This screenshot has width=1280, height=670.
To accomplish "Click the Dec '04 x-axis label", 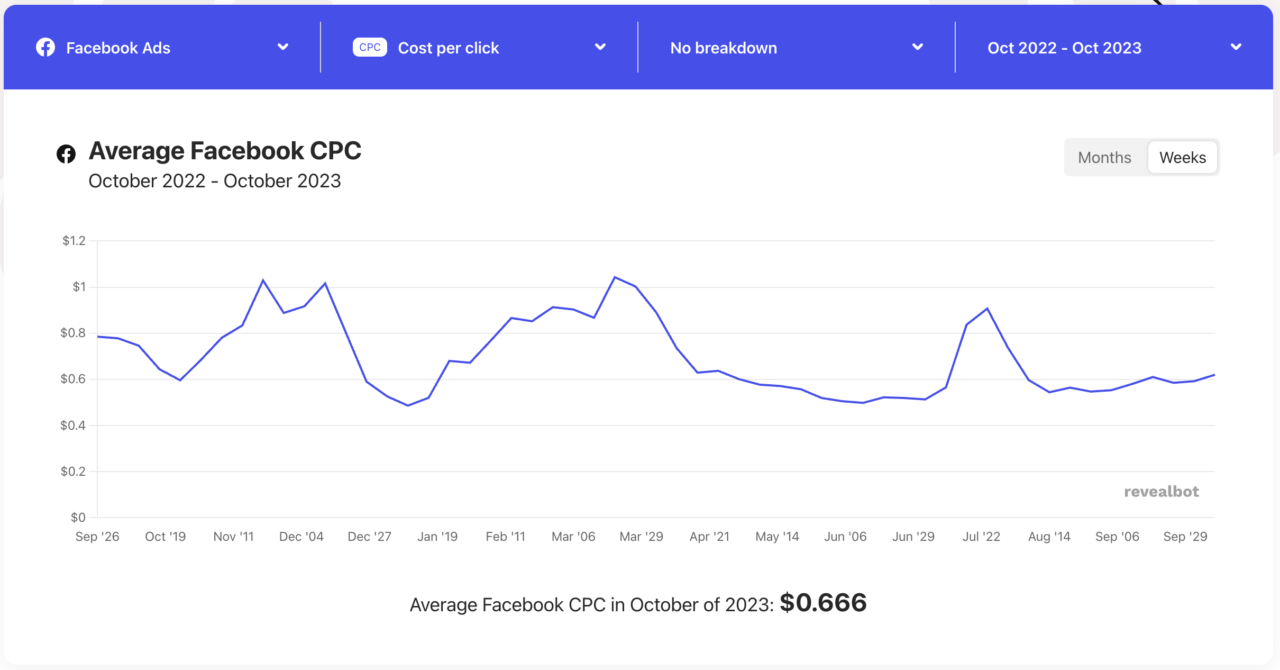I will [301, 537].
